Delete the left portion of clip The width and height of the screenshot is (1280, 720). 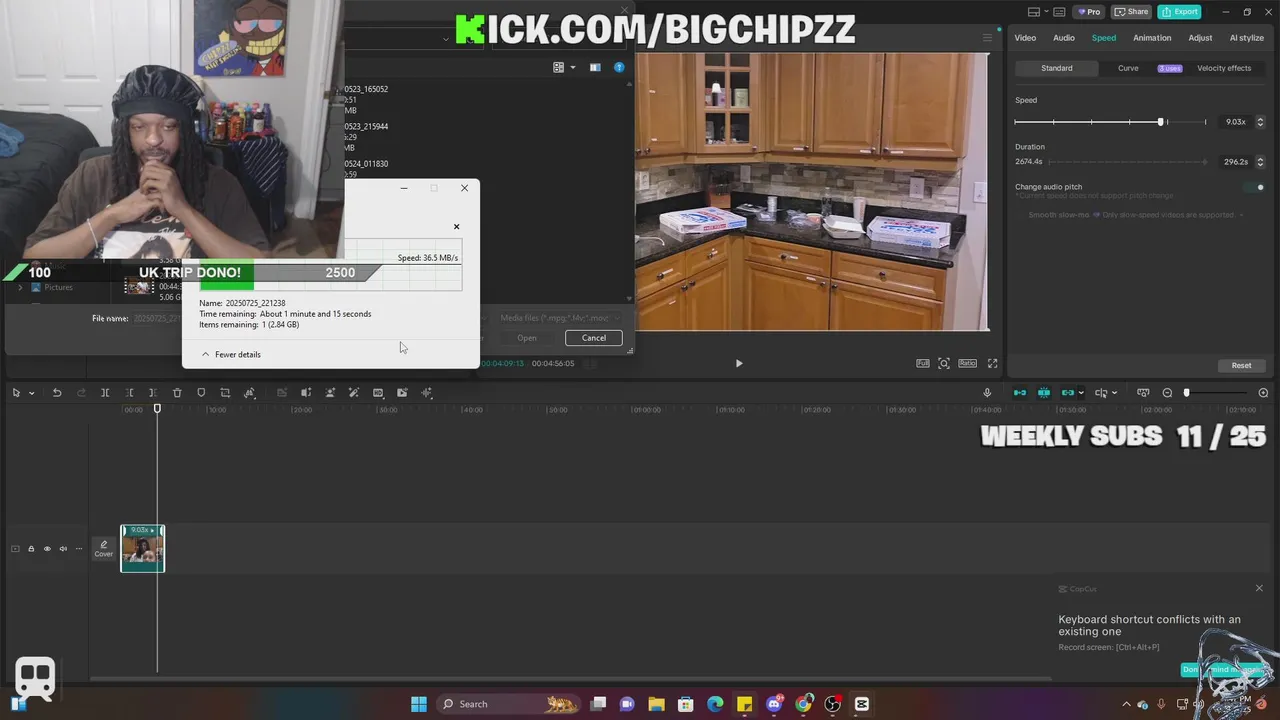pyautogui.click(x=129, y=393)
